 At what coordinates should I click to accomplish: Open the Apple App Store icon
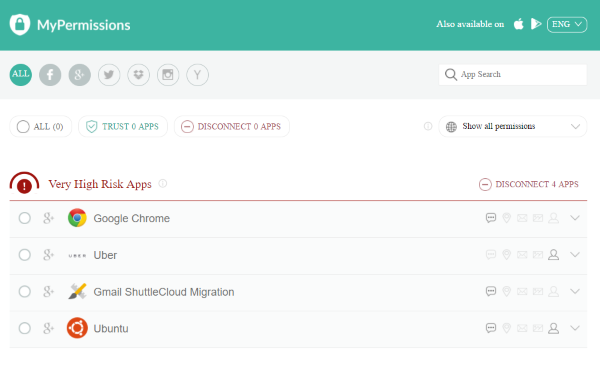coord(518,24)
